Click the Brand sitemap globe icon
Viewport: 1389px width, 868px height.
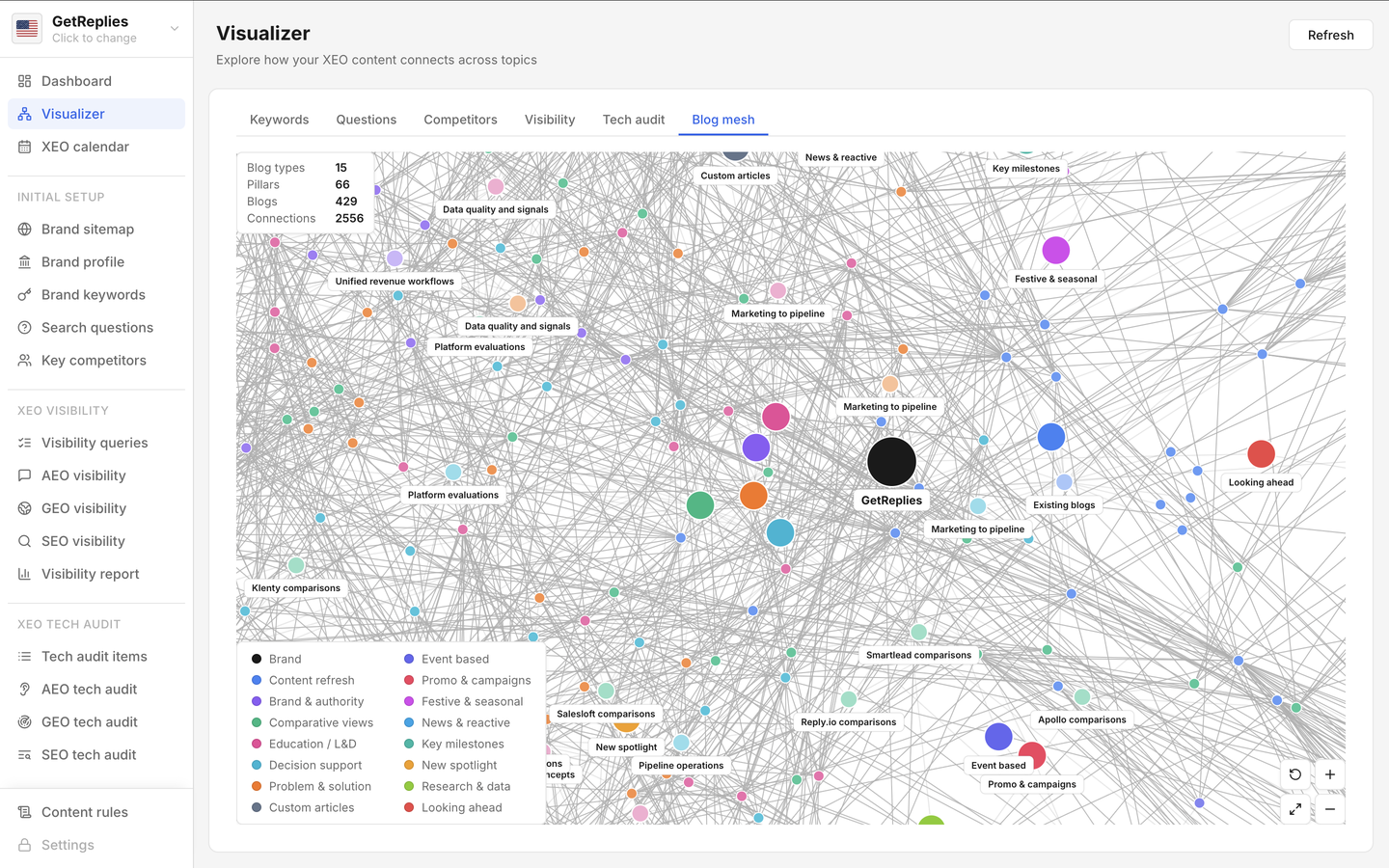click(25, 230)
